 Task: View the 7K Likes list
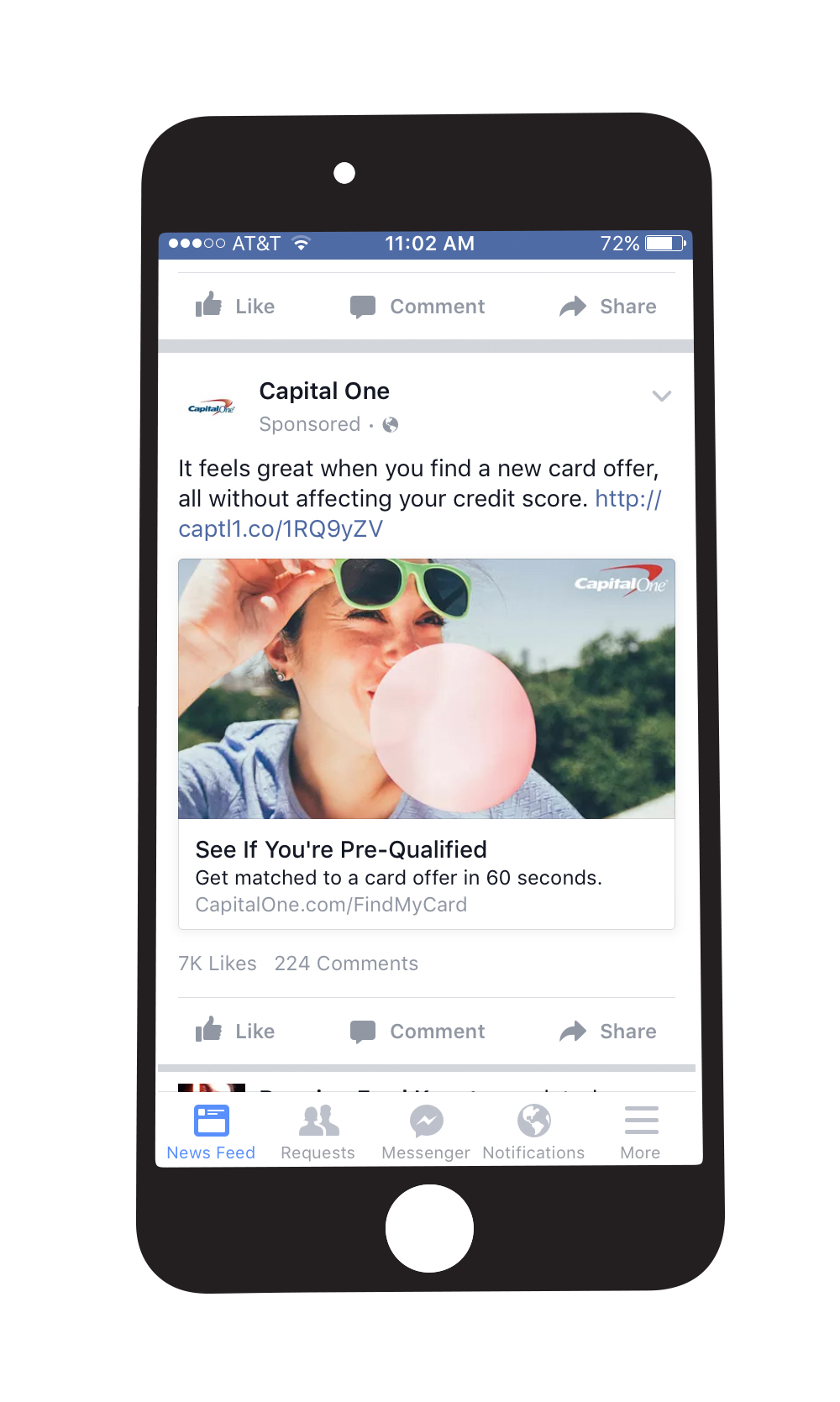point(218,964)
